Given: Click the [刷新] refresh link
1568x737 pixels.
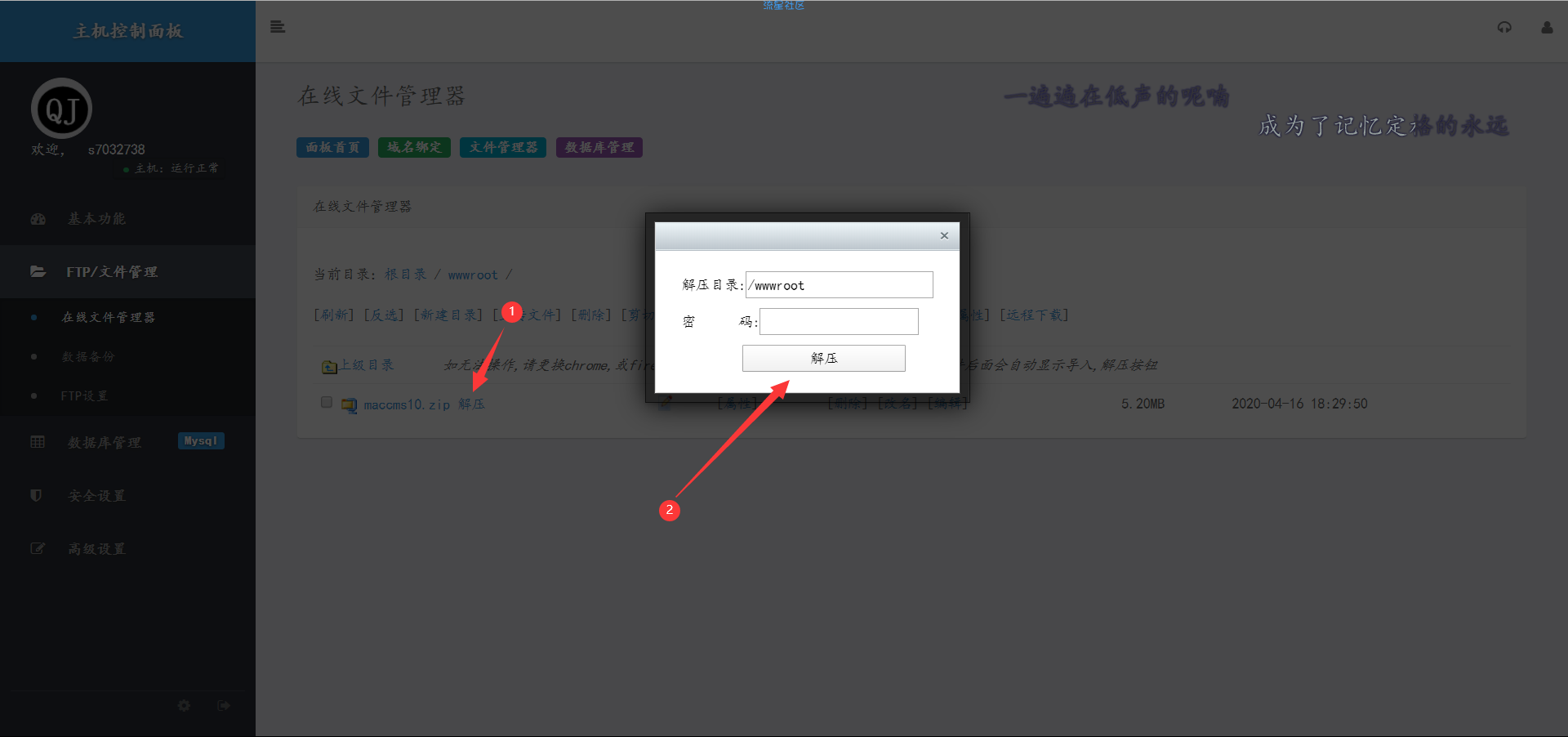Looking at the screenshot, I should [x=334, y=315].
